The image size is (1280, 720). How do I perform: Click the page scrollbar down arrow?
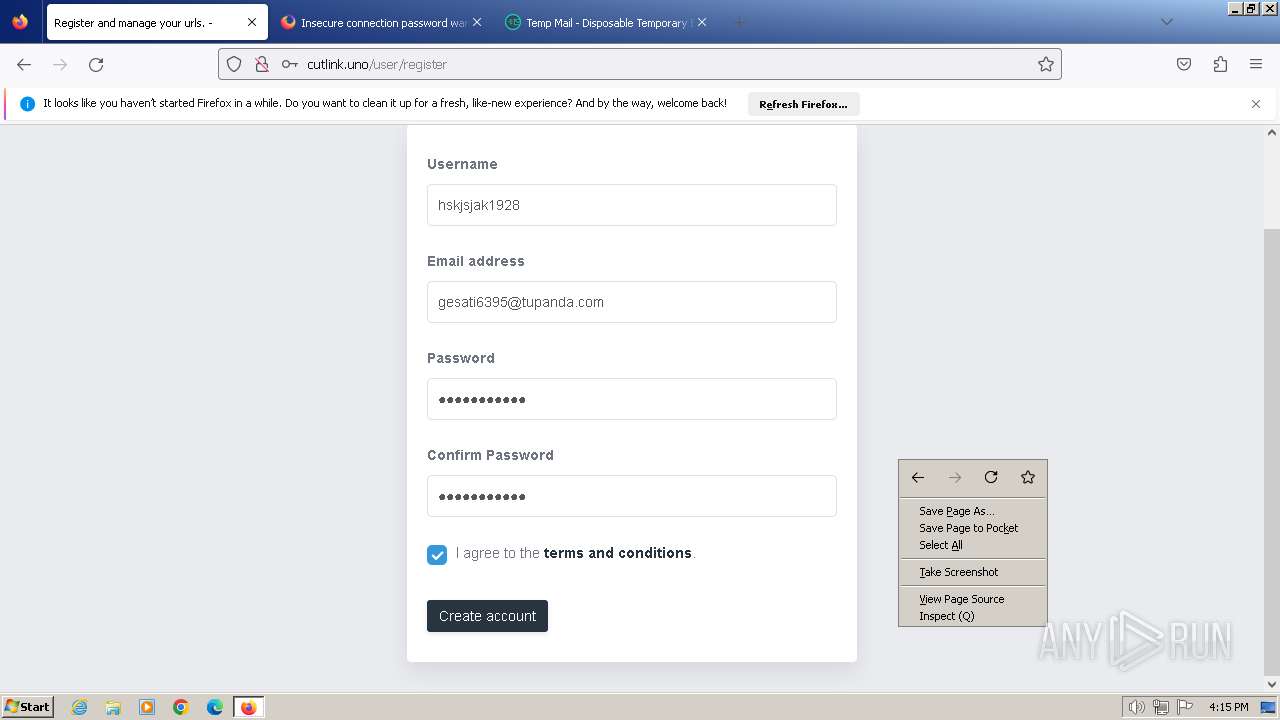pos(1272,685)
